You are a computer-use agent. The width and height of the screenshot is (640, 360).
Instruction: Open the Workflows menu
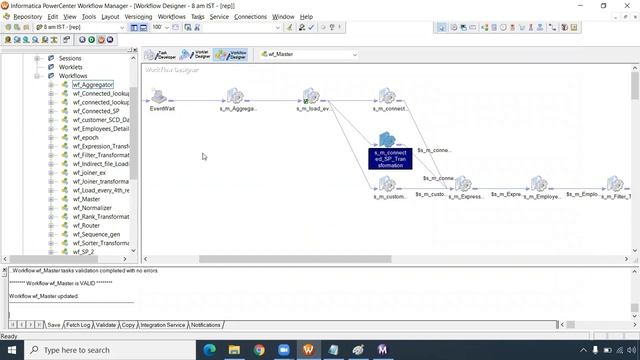click(171, 17)
